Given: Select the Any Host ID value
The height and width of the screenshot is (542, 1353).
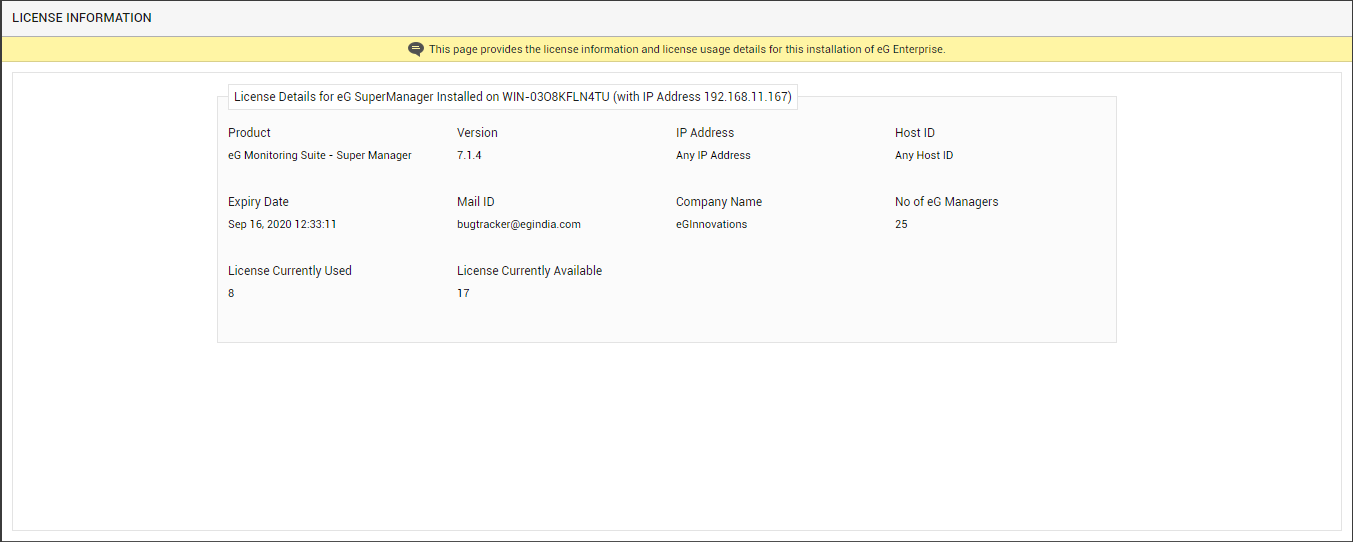Looking at the screenshot, I should (924, 155).
